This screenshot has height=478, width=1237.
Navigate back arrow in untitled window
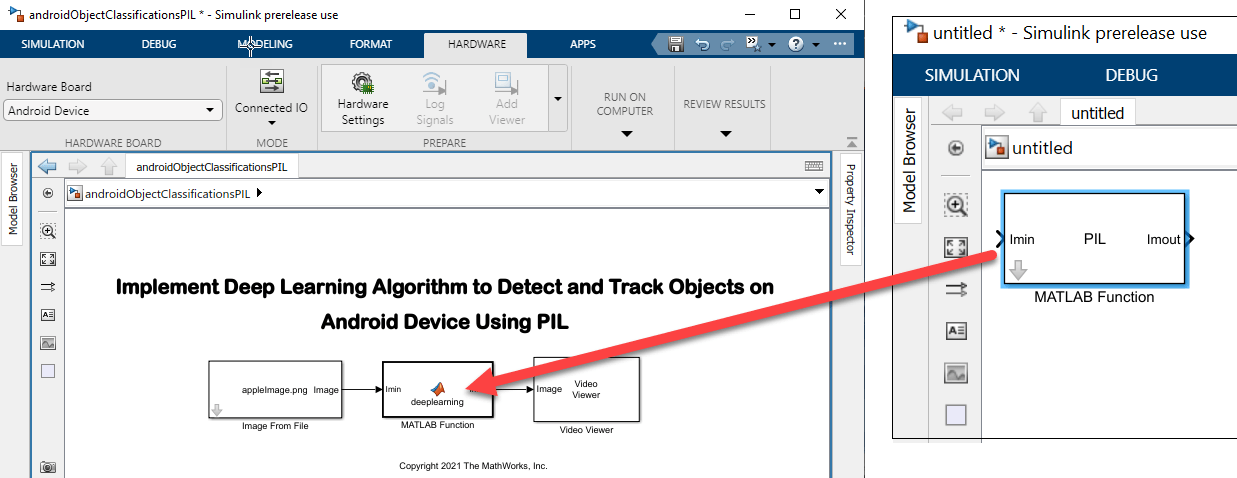(953, 113)
